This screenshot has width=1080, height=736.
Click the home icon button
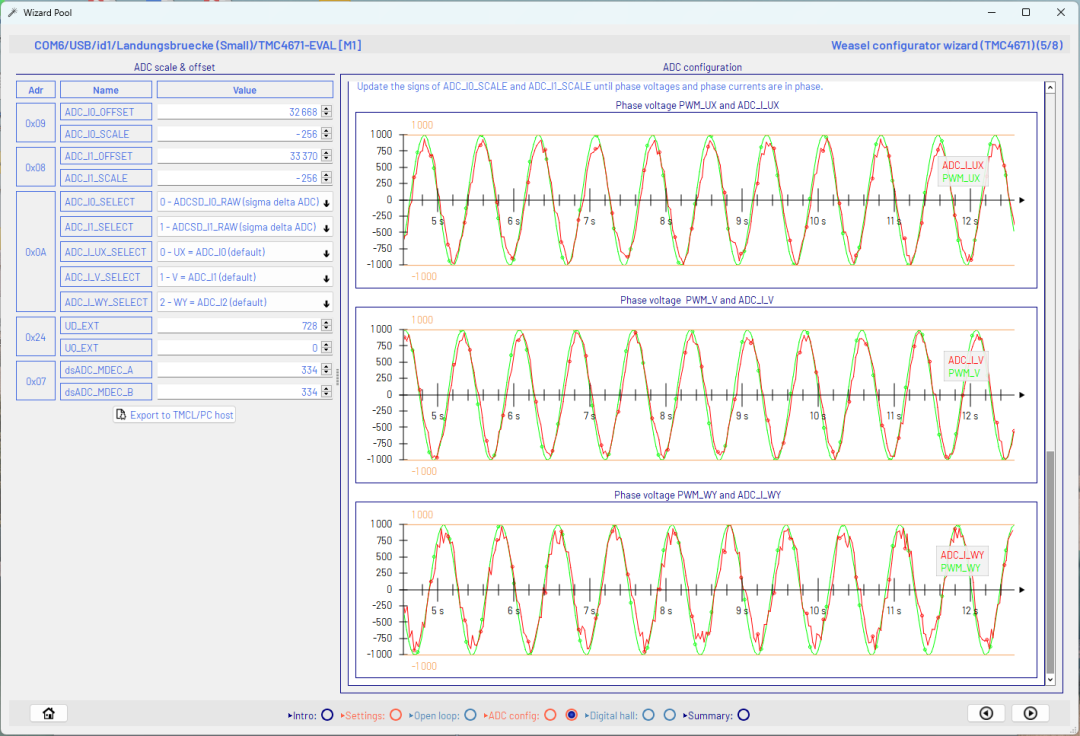[48, 713]
